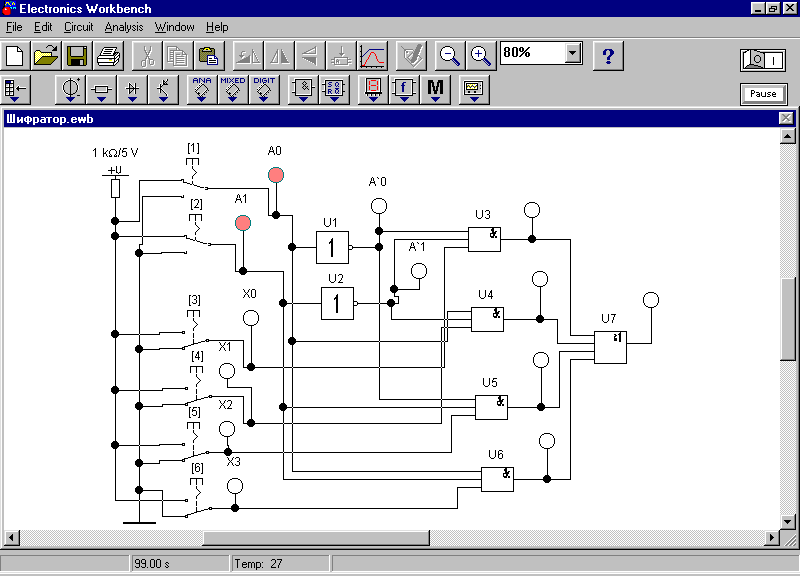This screenshot has height=576, width=800.
Task: Select the U1 inverter gate
Action: (333, 247)
